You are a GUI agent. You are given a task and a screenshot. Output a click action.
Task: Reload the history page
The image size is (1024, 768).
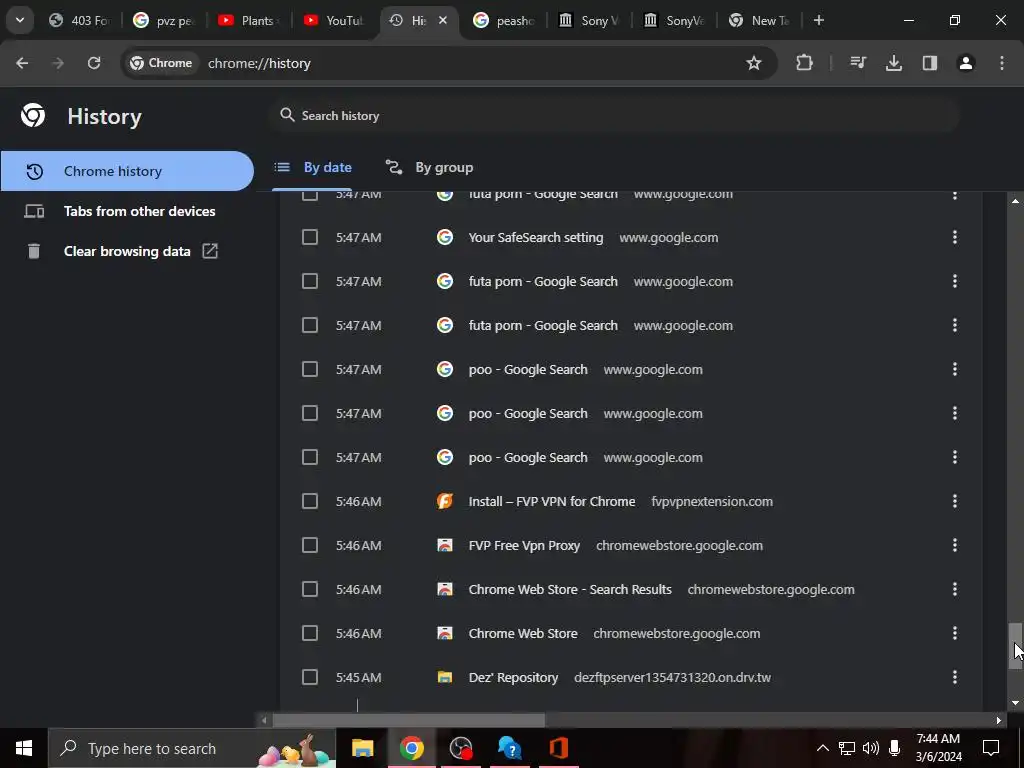tap(94, 63)
